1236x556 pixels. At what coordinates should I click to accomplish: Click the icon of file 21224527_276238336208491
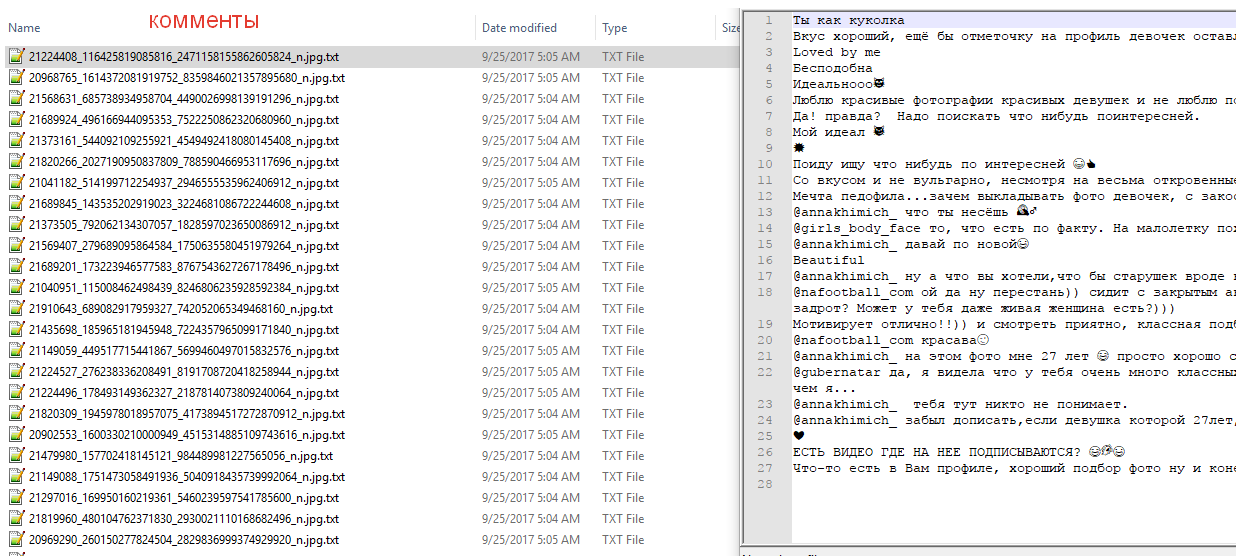16,372
